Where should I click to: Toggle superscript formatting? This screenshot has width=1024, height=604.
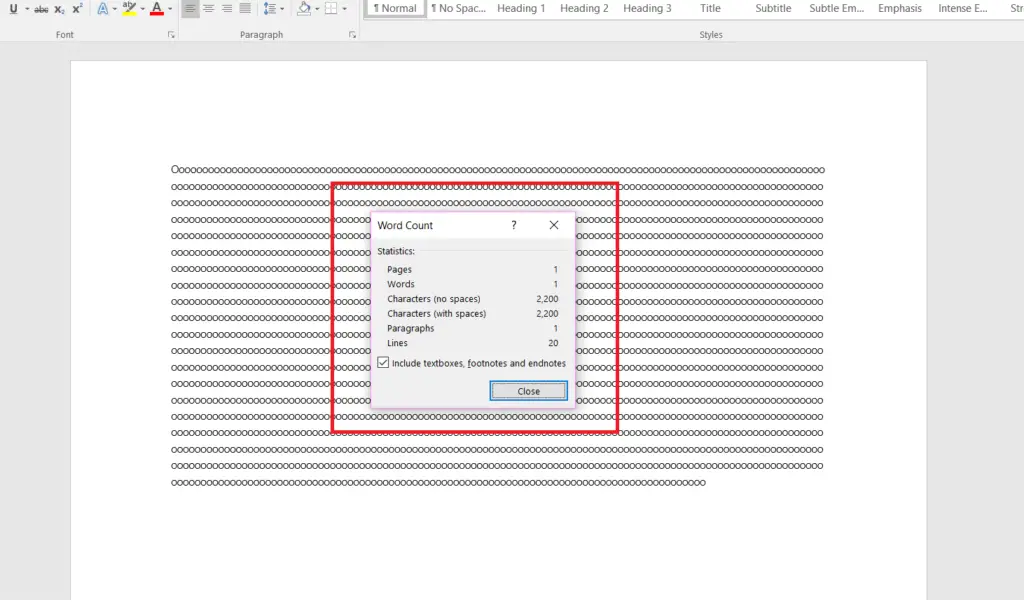click(x=77, y=9)
